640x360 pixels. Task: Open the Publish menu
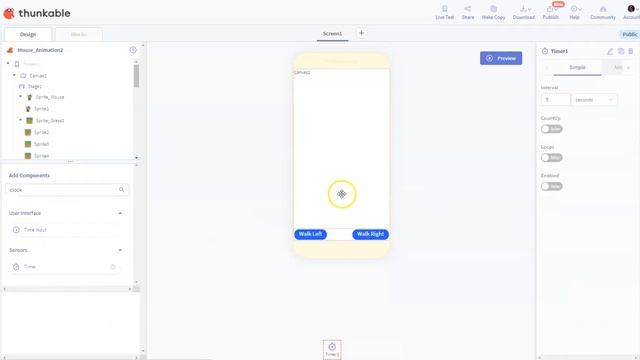pyautogui.click(x=550, y=12)
